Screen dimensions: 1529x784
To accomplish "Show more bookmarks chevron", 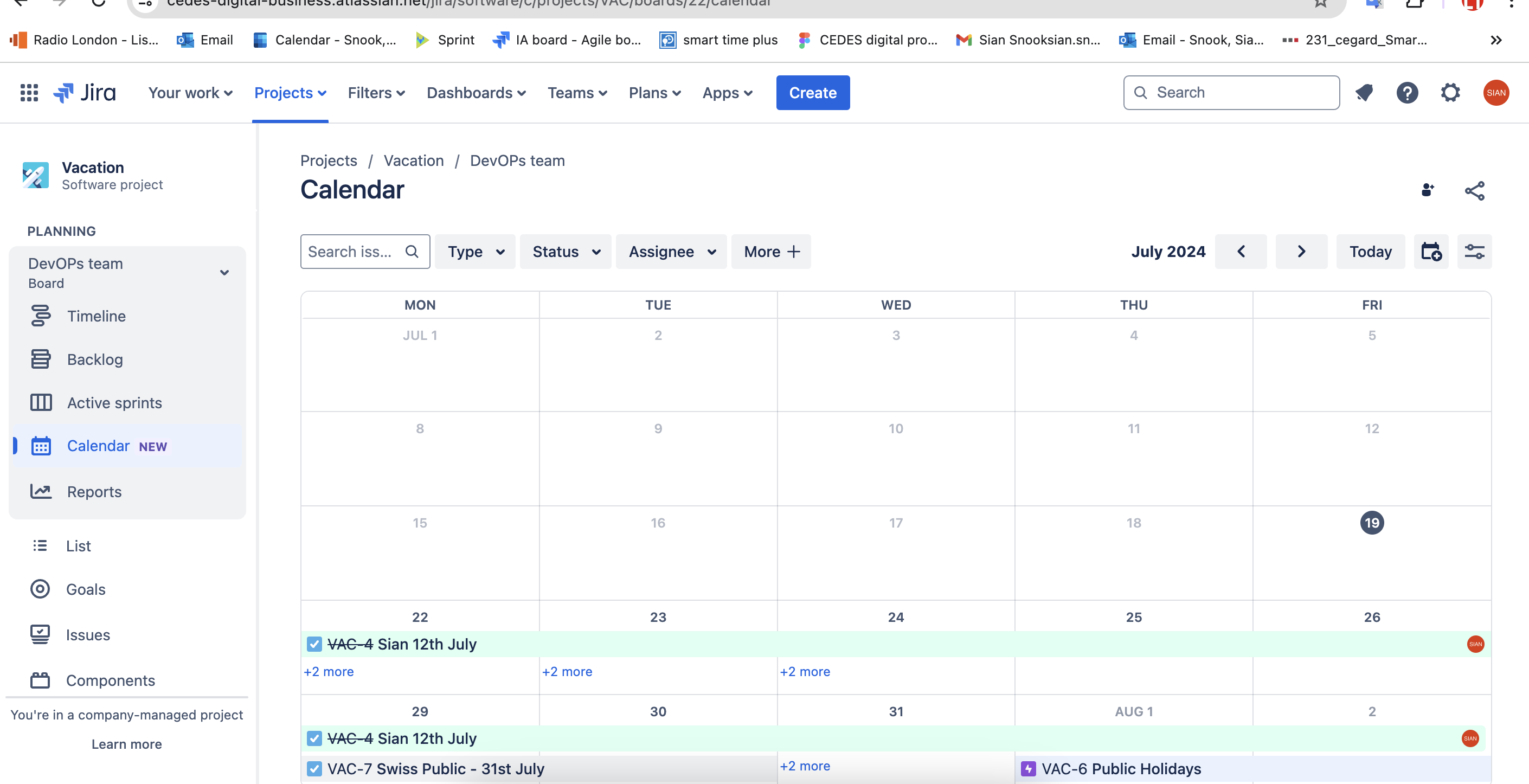I will tap(1496, 40).
